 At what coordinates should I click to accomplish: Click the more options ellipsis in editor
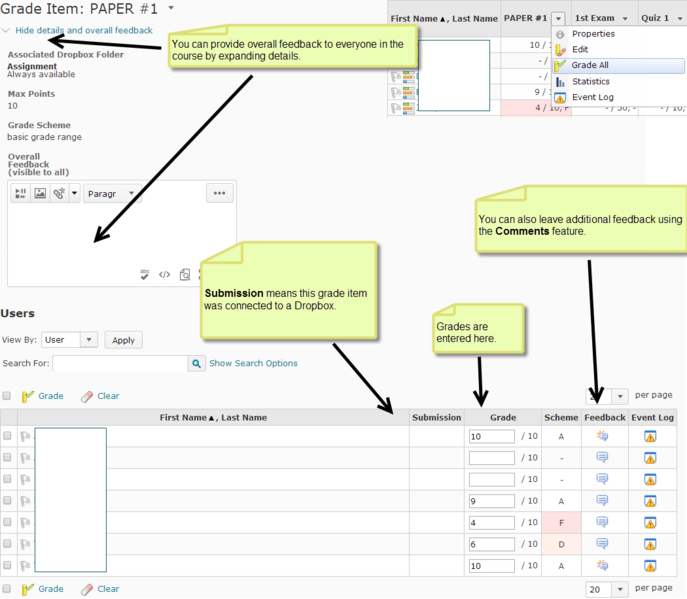(x=220, y=193)
